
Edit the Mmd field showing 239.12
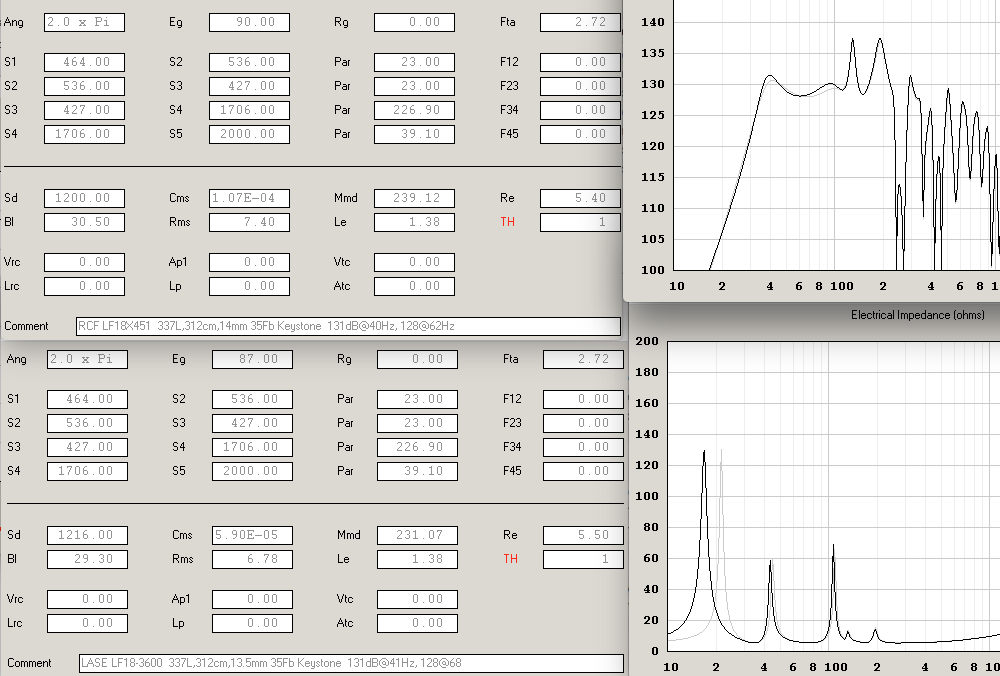point(415,198)
